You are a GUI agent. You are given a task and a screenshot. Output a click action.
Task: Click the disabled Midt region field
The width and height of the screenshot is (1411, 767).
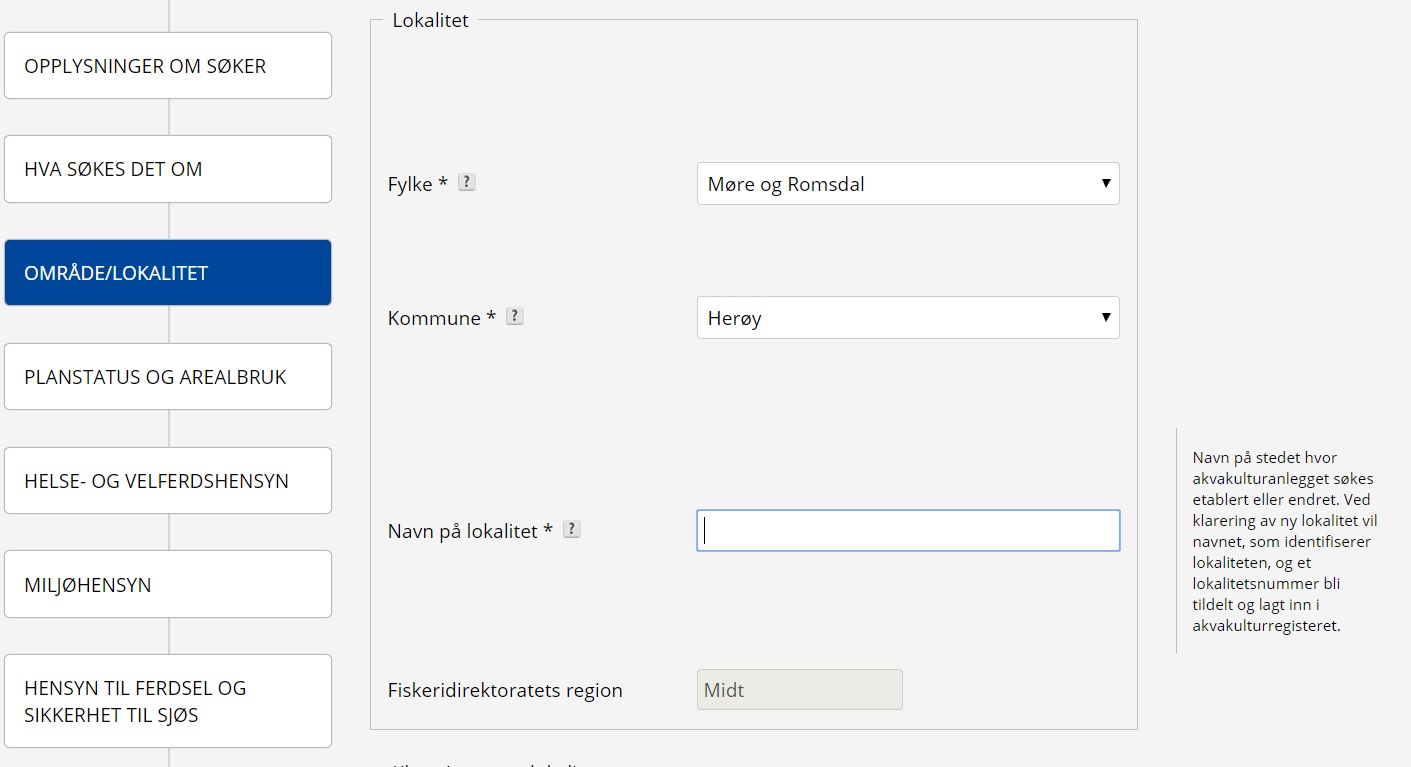pos(799,690)
